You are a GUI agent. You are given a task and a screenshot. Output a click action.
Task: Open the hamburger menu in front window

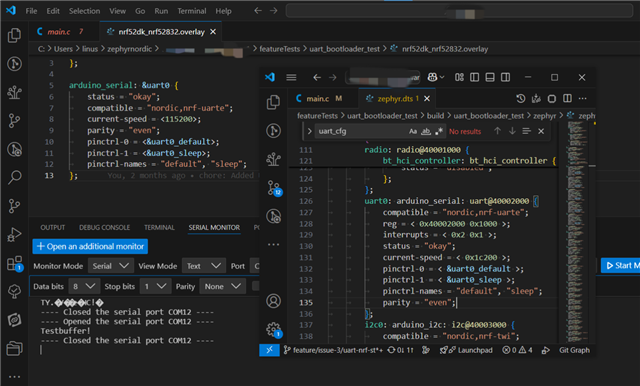pos(291,77)
